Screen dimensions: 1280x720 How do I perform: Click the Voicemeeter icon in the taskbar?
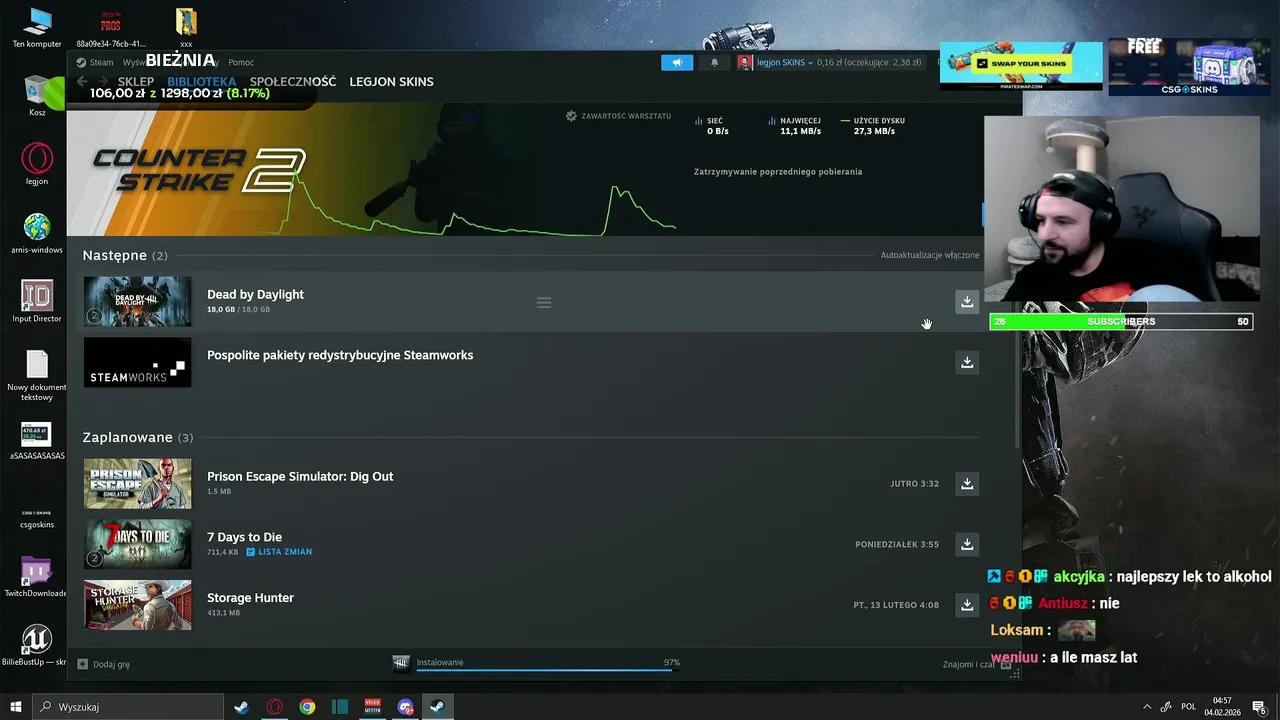pyautogui.click(x=373, y=707)
